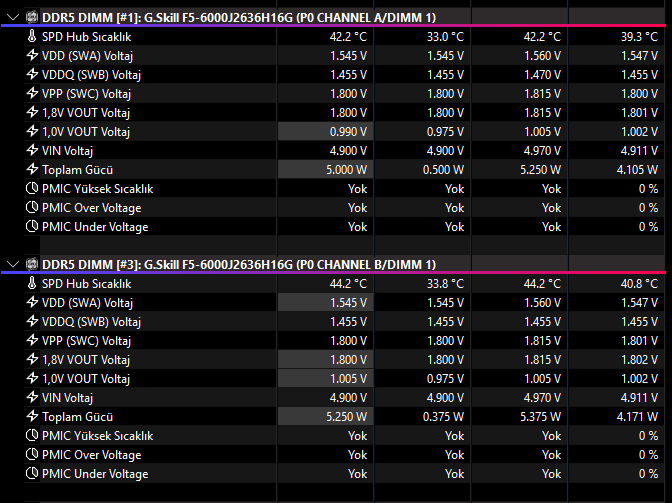
Task: Click the memory chip icon for DIMM [#1]
Action: pos(32,18)
